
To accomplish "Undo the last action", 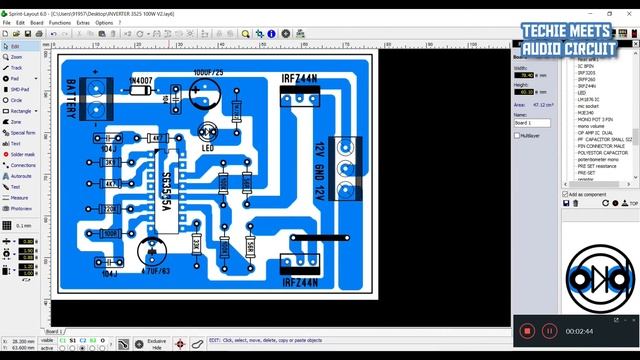I will click(x=53, y=34).
